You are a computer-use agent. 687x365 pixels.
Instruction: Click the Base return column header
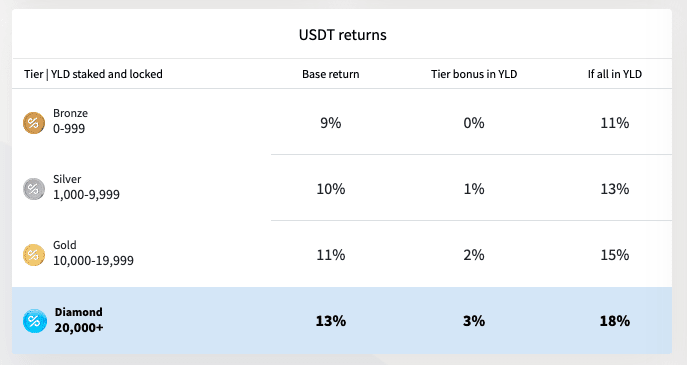click(x=331, y=74)
